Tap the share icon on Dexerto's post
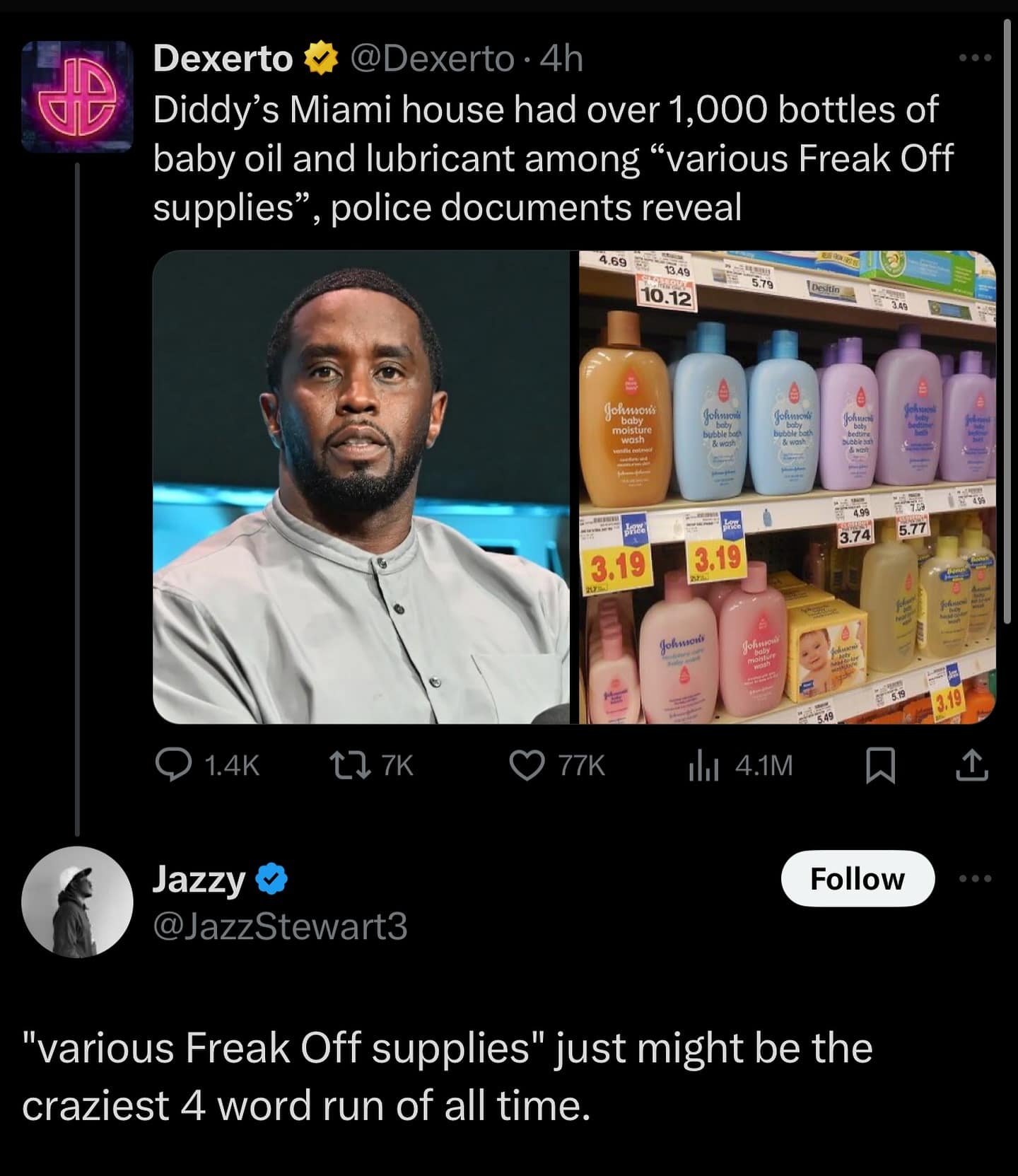 click(x=973, y=767)
